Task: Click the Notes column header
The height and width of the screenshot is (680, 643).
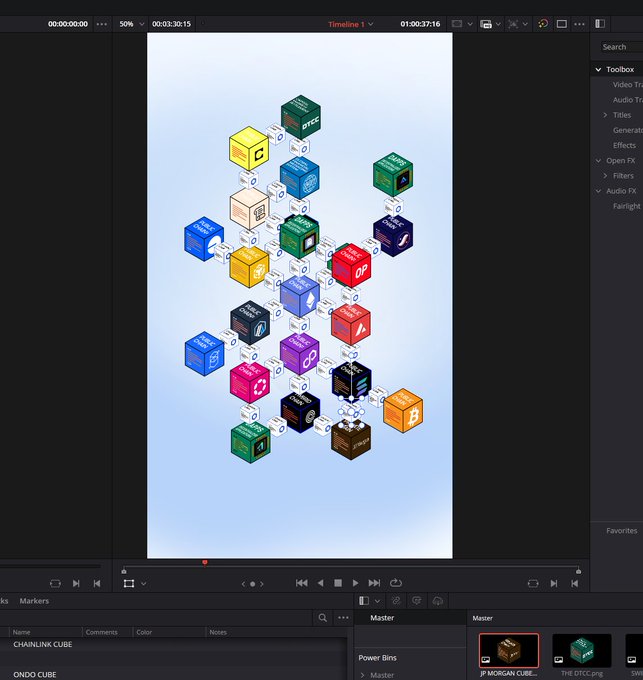Action: click(218, 632)
